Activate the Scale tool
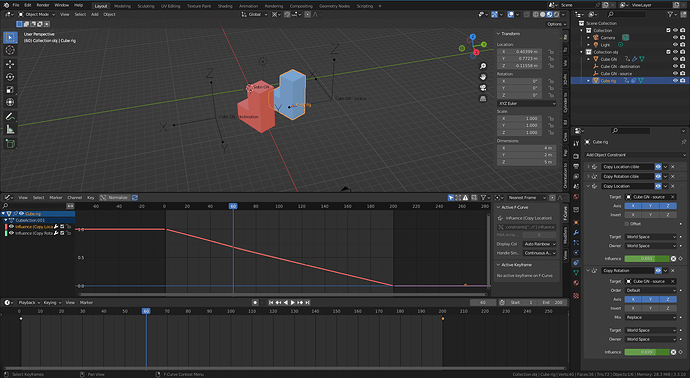The width and height of the screenshot is (690, 378). (x=10, y=89)
